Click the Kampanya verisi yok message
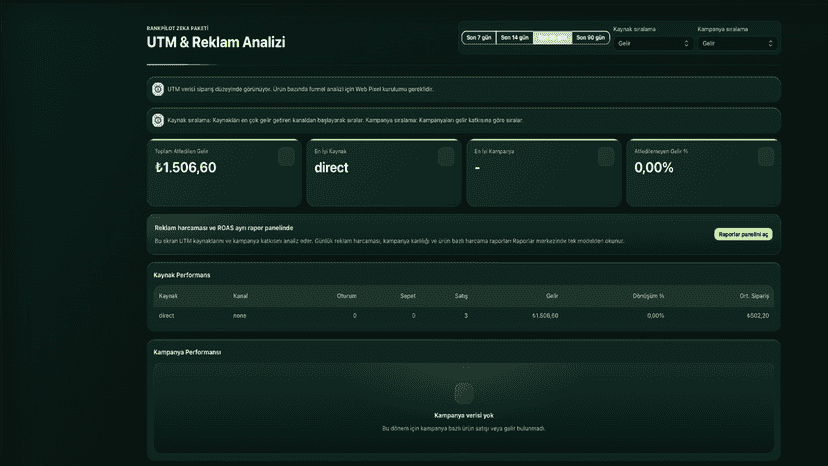 click(464, 415)
